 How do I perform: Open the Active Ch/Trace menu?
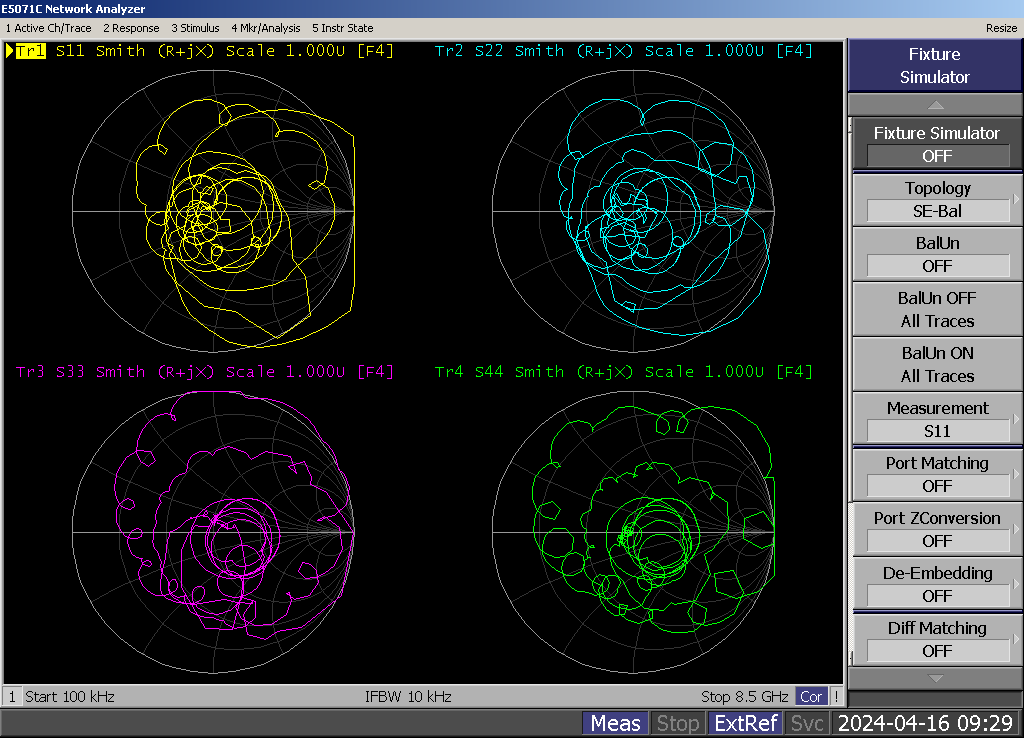(x=48, y=28)
